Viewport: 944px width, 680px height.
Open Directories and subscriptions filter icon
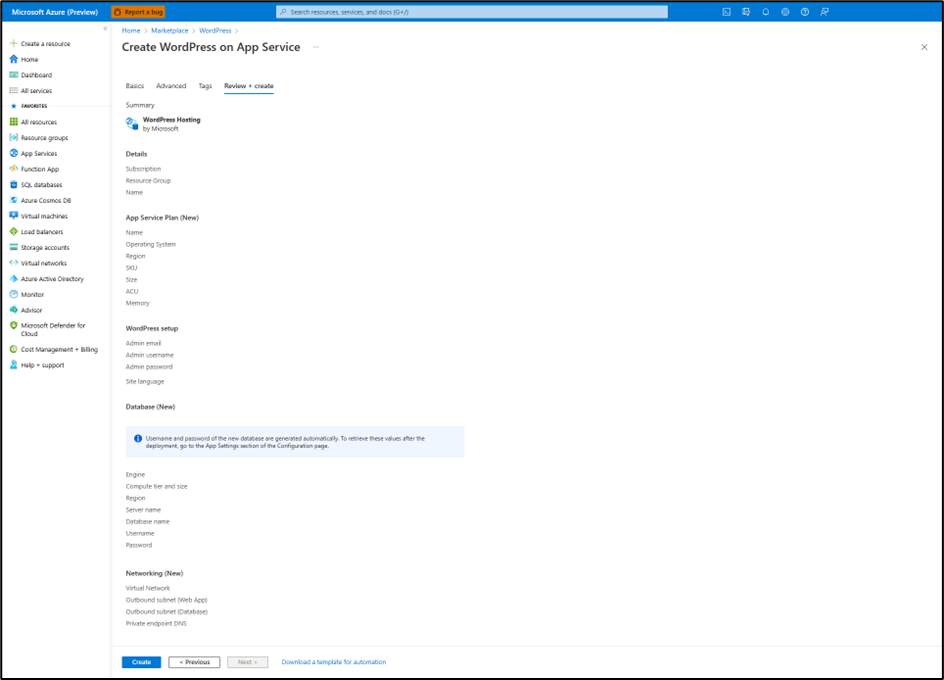point(746,12)
